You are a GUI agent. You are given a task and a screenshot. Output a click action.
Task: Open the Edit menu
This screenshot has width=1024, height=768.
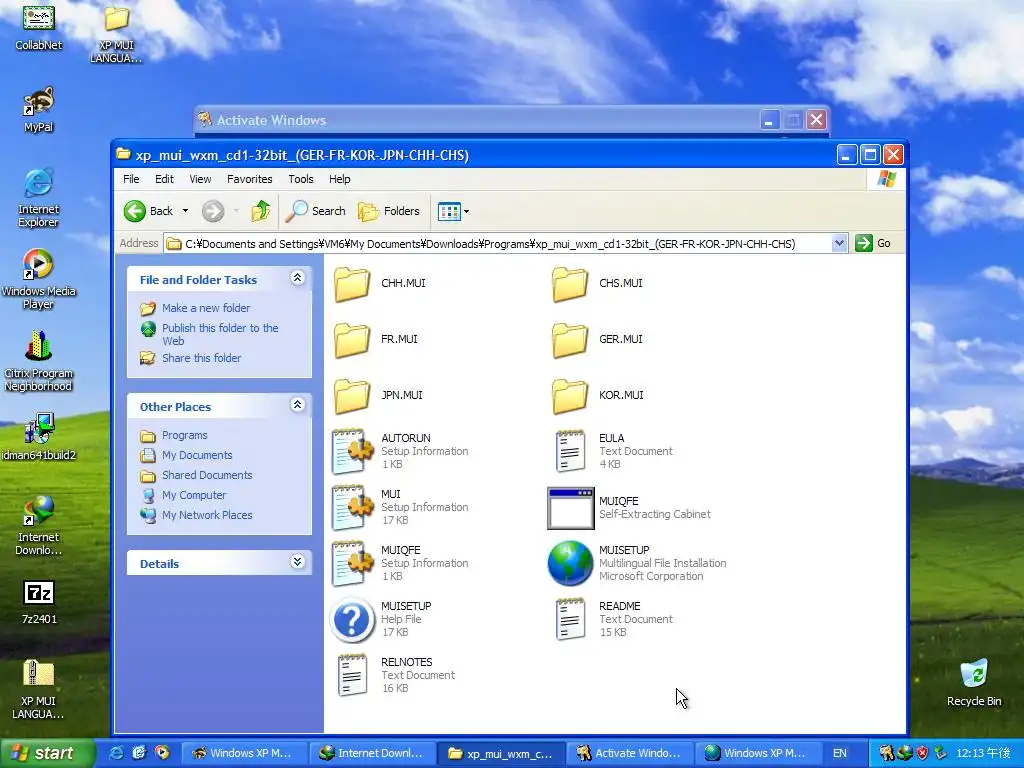point(164,179)
